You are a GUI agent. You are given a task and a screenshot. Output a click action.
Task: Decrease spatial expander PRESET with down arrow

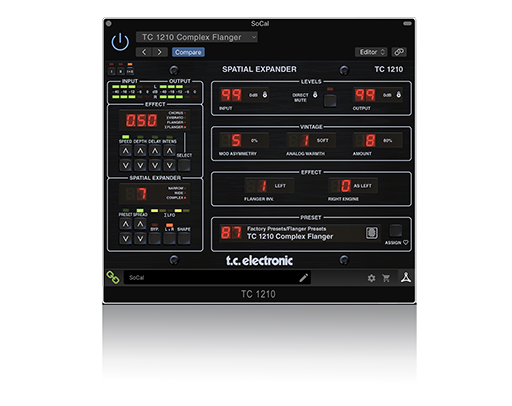125,238
